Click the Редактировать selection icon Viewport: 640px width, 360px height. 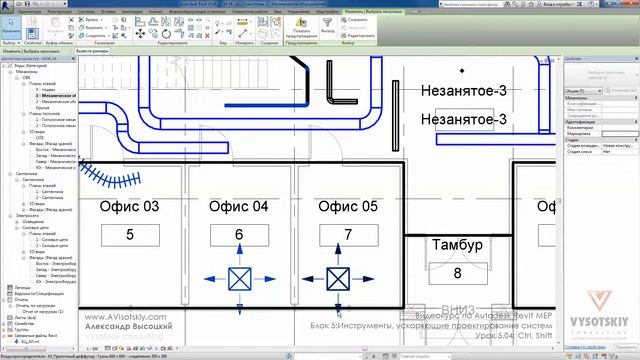[358, 36]
